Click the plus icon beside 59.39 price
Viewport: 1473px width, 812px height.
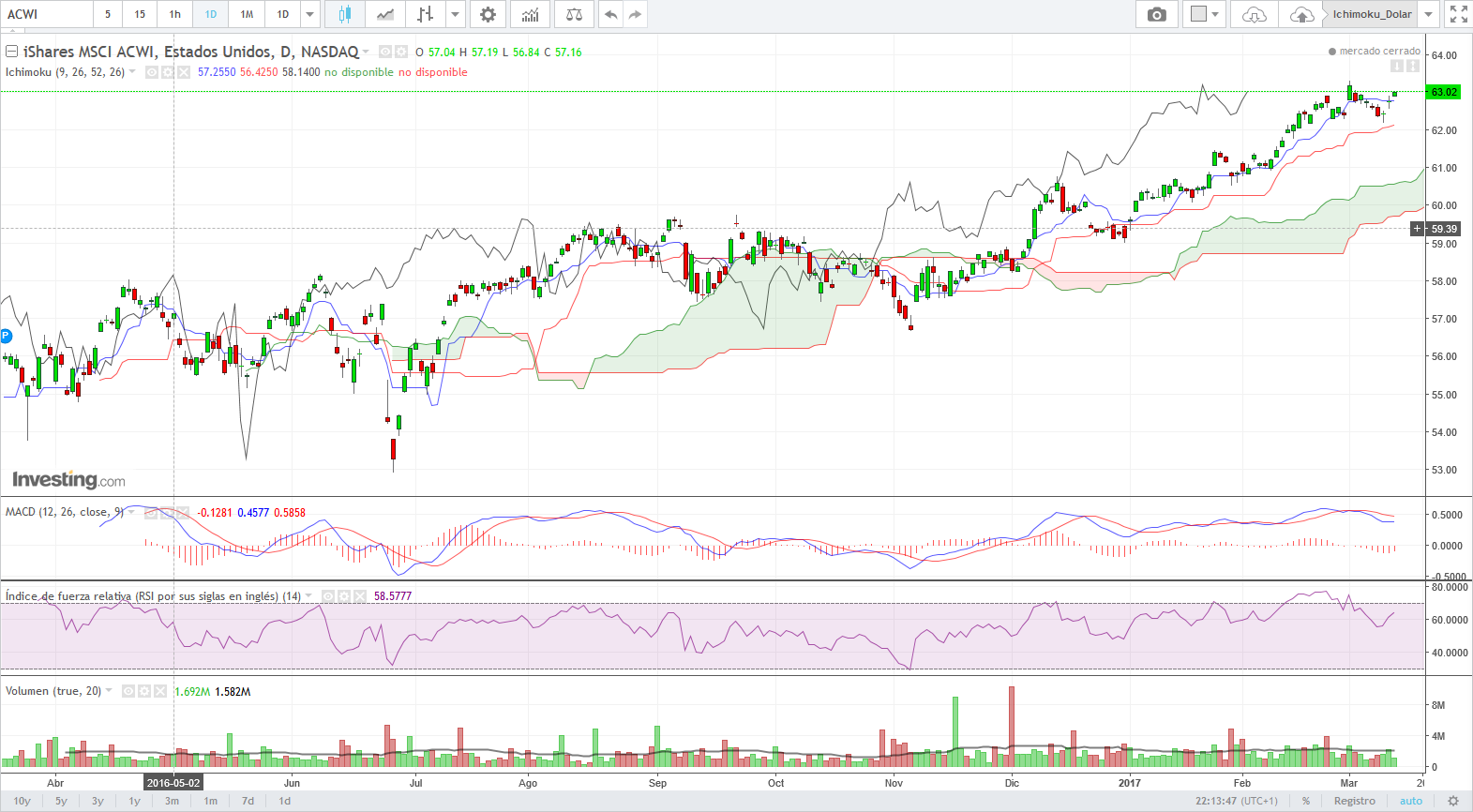1417,229
